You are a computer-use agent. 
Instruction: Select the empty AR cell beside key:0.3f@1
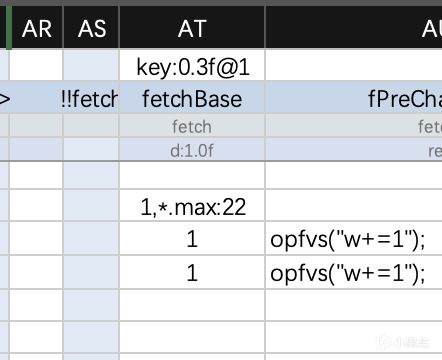coord(37,65)
